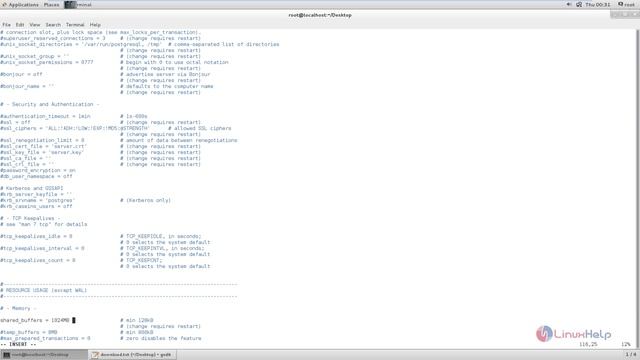Click the '# RESOURCE USAGE (except WAL)' heading
640x360 pixels.
click(x=43, y=290)
